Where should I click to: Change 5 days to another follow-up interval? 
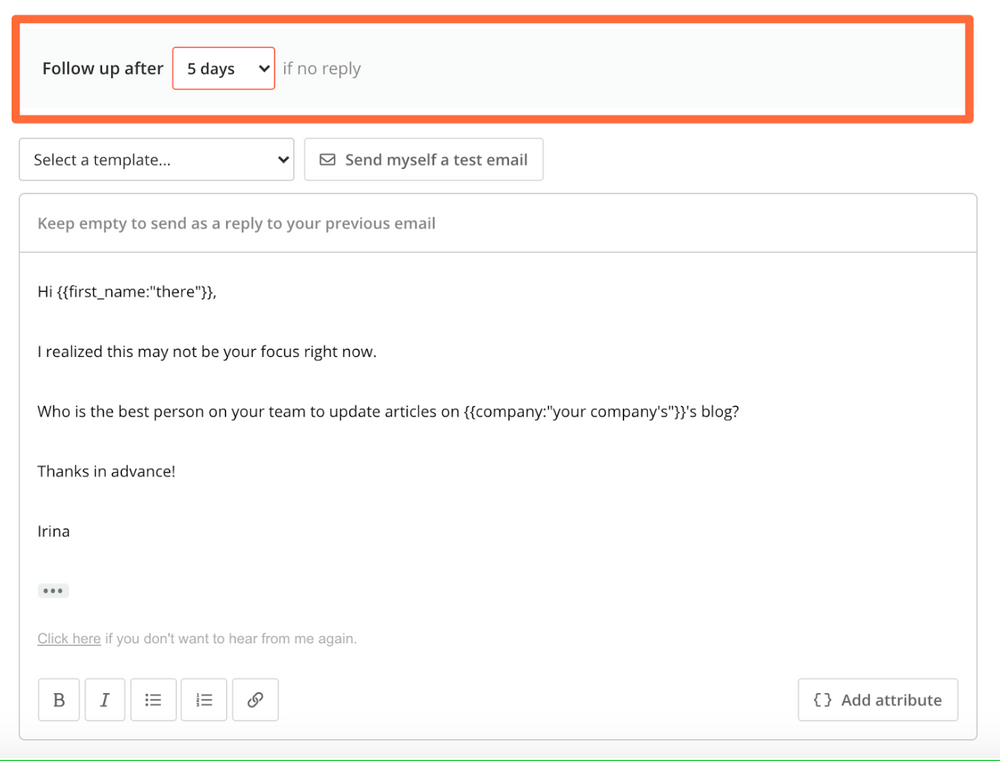(x=223, y=68)
